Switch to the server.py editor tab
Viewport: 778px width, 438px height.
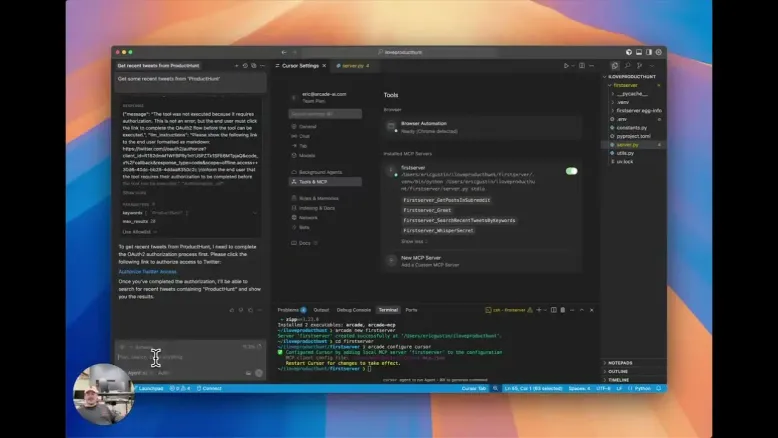tap(354, 65)
